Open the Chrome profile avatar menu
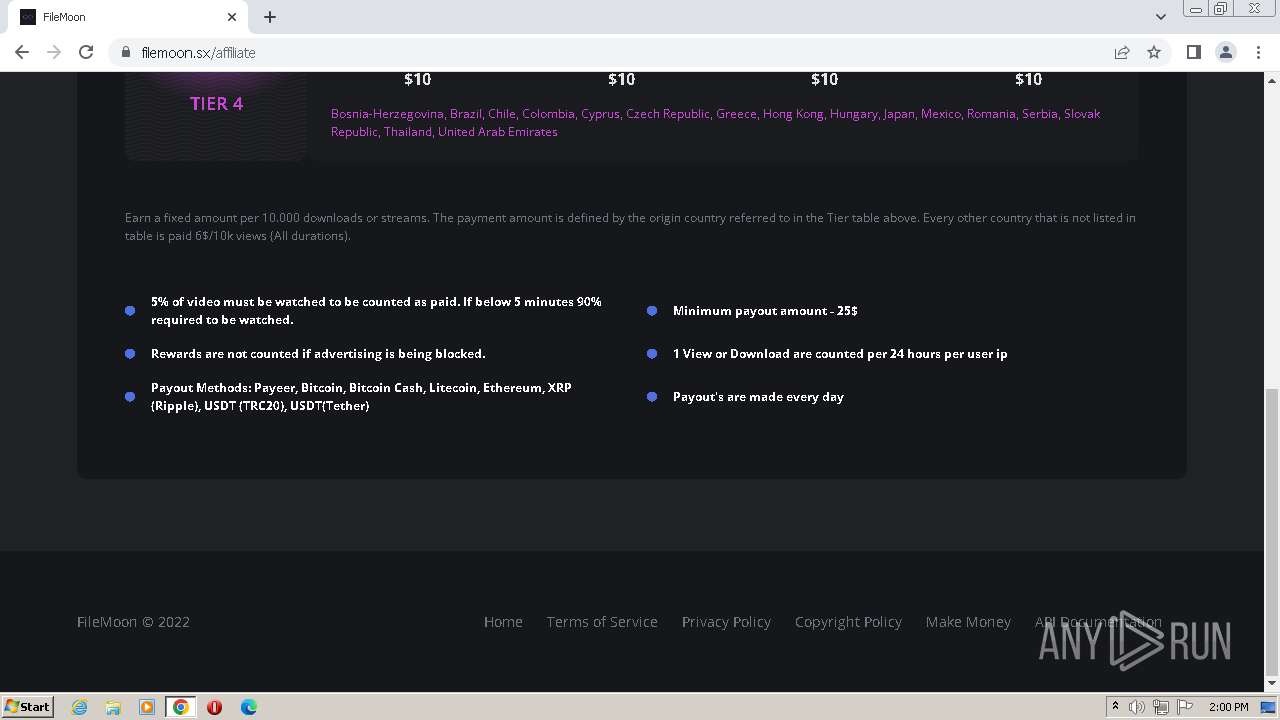This screenshot has width=1280, height=720. [x=1225, y=52]
